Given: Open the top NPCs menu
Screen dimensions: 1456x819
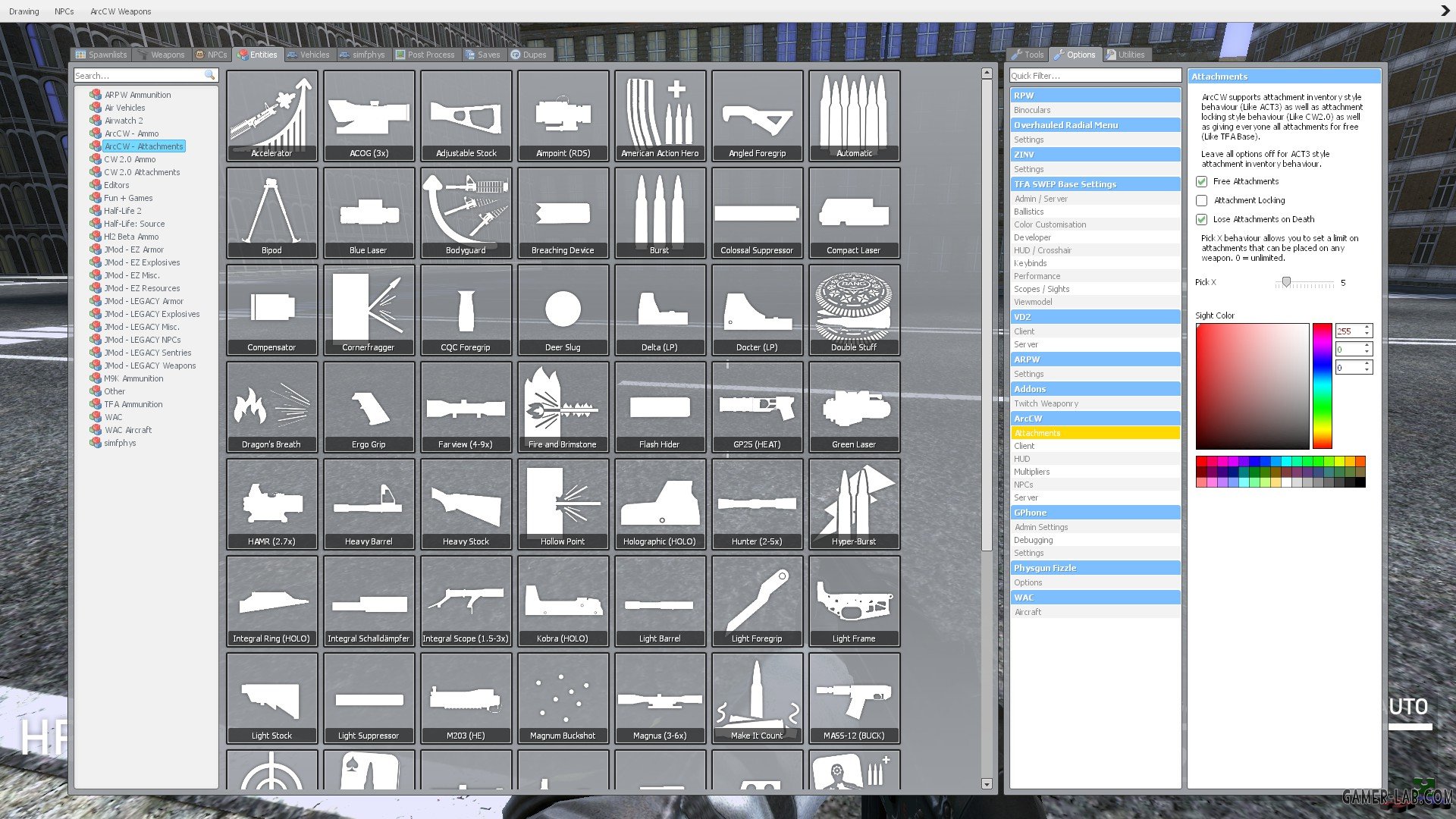Looking at the screenshot, I should coord(64,11).
